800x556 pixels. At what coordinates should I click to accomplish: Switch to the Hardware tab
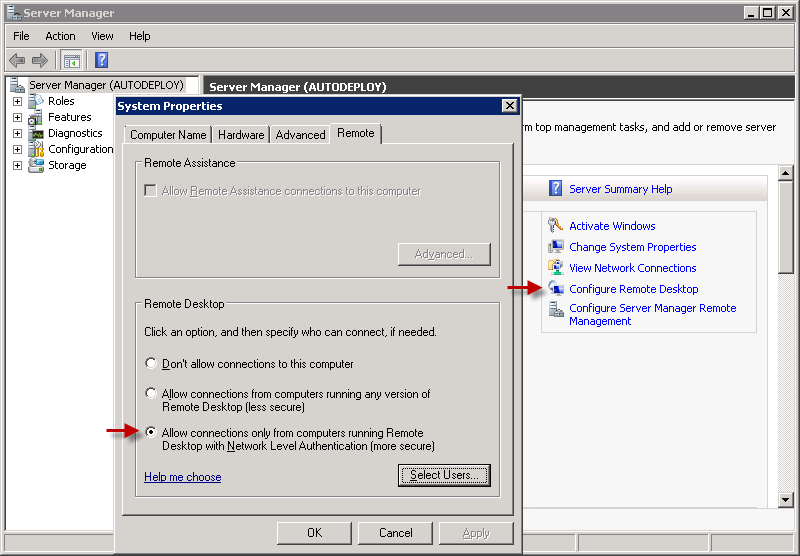(x=241, y=135)
